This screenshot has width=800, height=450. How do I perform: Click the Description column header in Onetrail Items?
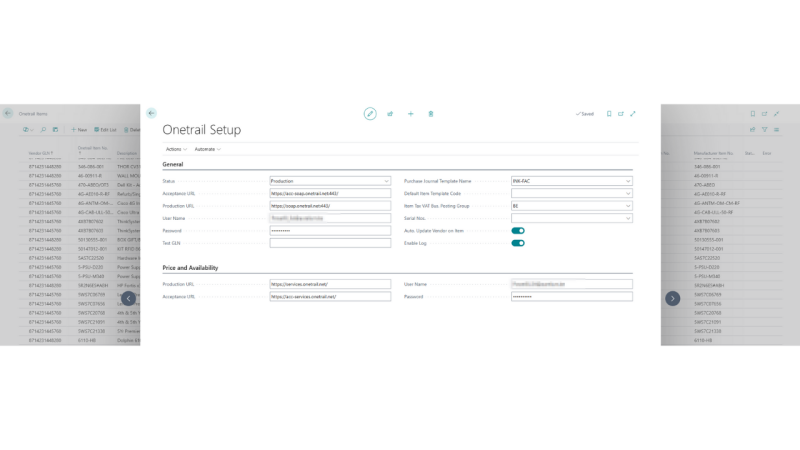coord(127,153)
